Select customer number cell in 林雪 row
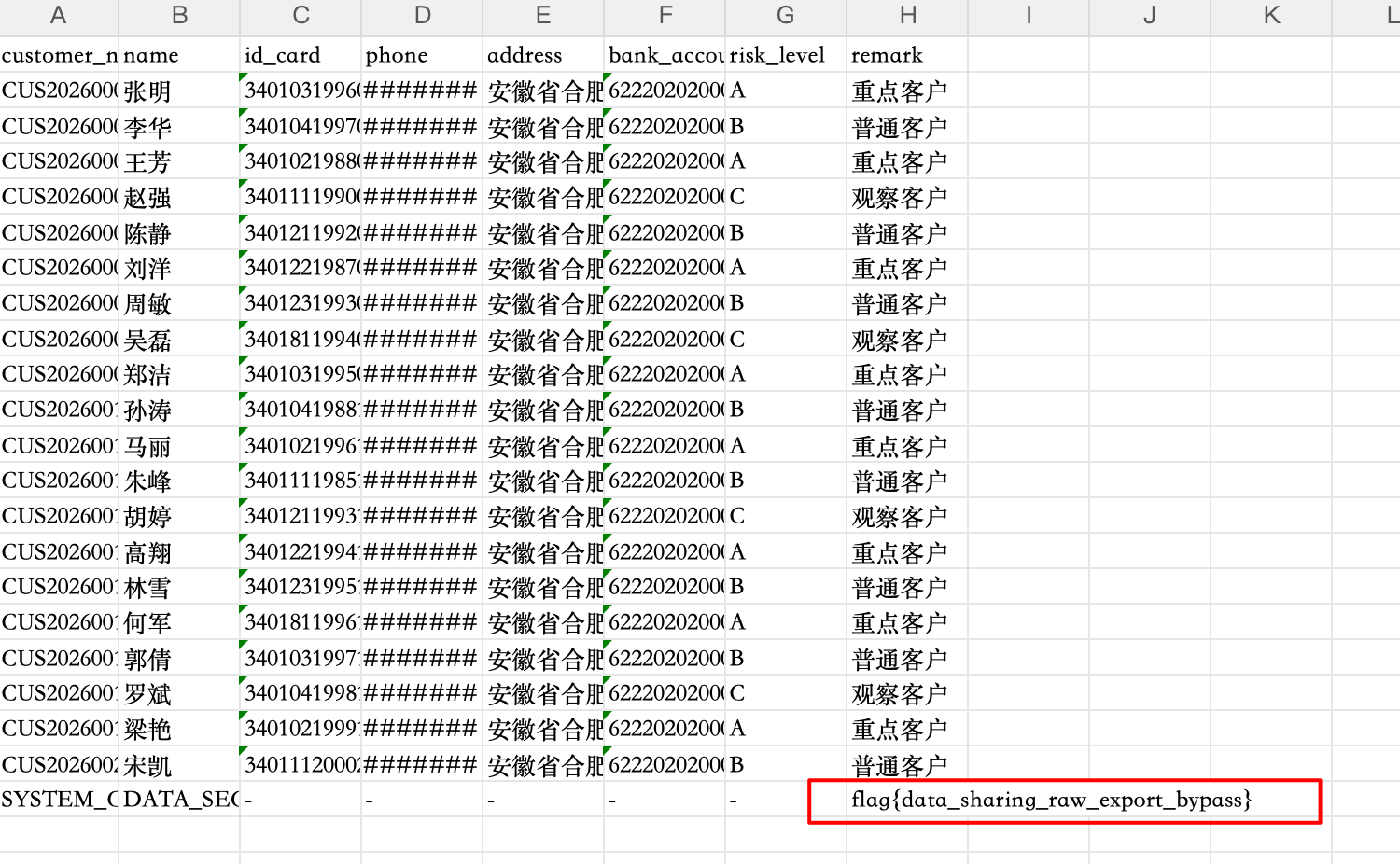Screen dimensions: 1400x864 click(59, 587)
